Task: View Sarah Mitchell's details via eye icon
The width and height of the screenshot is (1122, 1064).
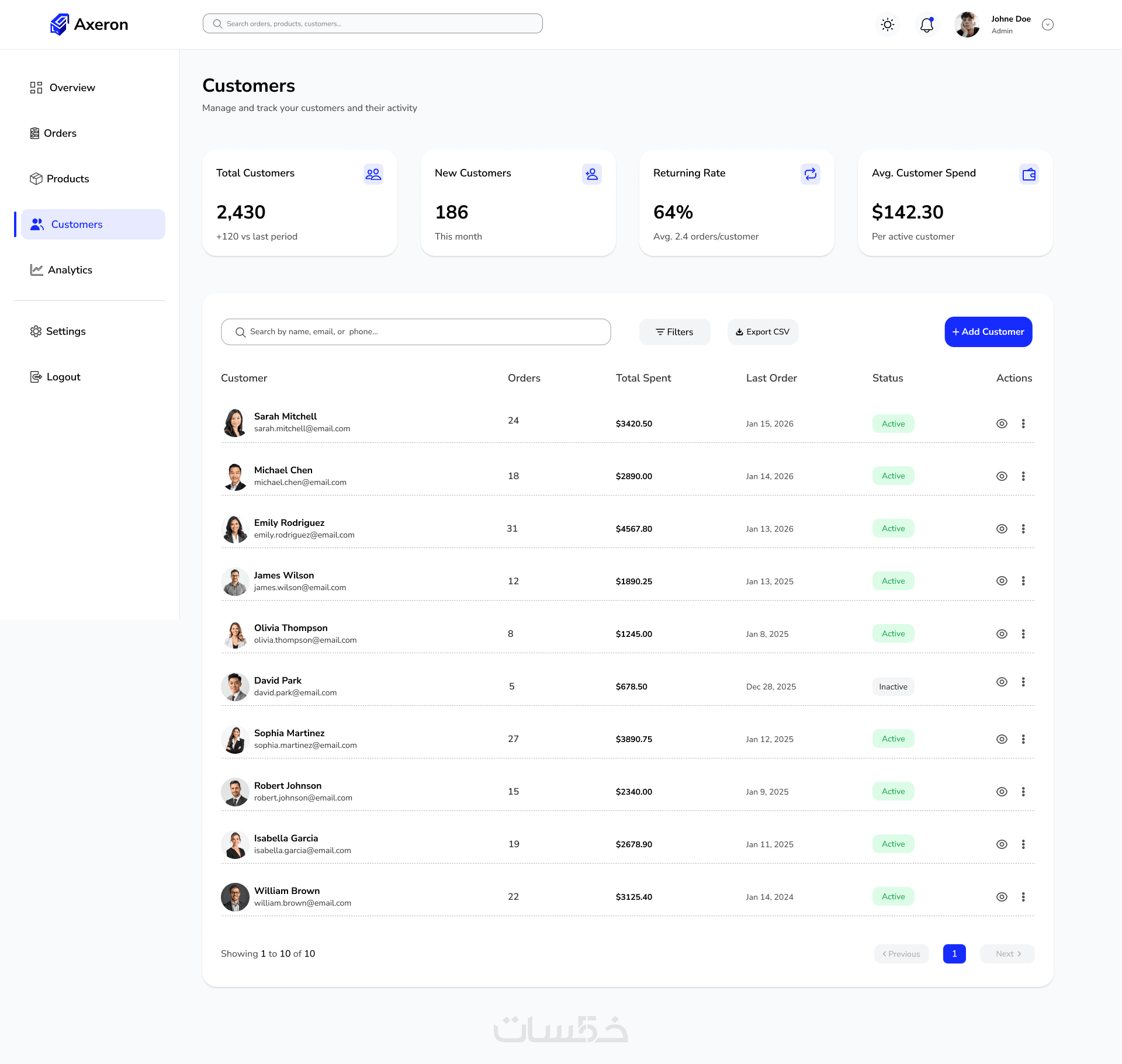Action: pyautogui.click(x=1002, y=424)
